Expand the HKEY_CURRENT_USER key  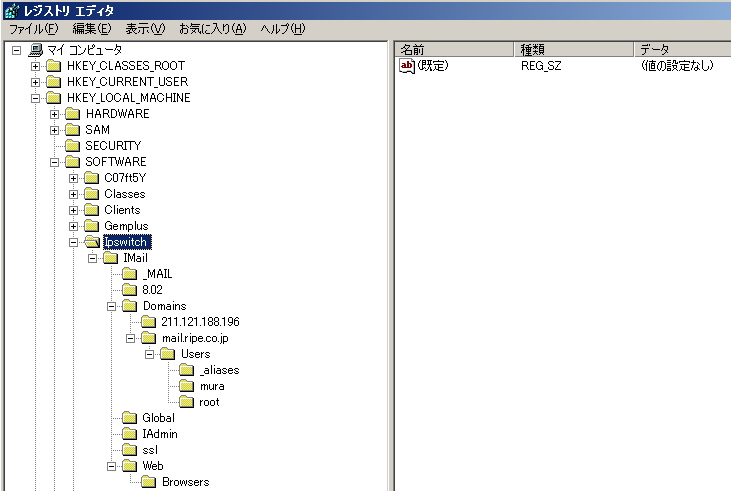point(35,82)
